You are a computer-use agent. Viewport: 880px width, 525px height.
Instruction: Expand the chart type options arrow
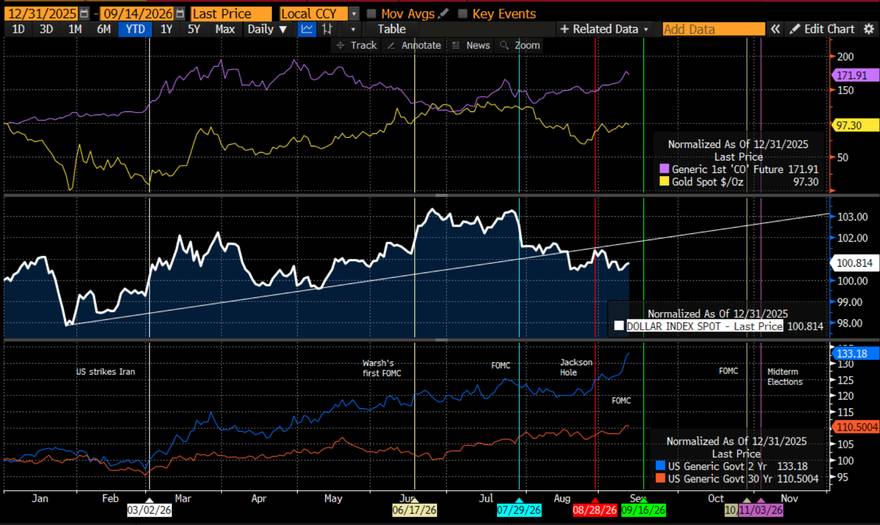(353, 29)
